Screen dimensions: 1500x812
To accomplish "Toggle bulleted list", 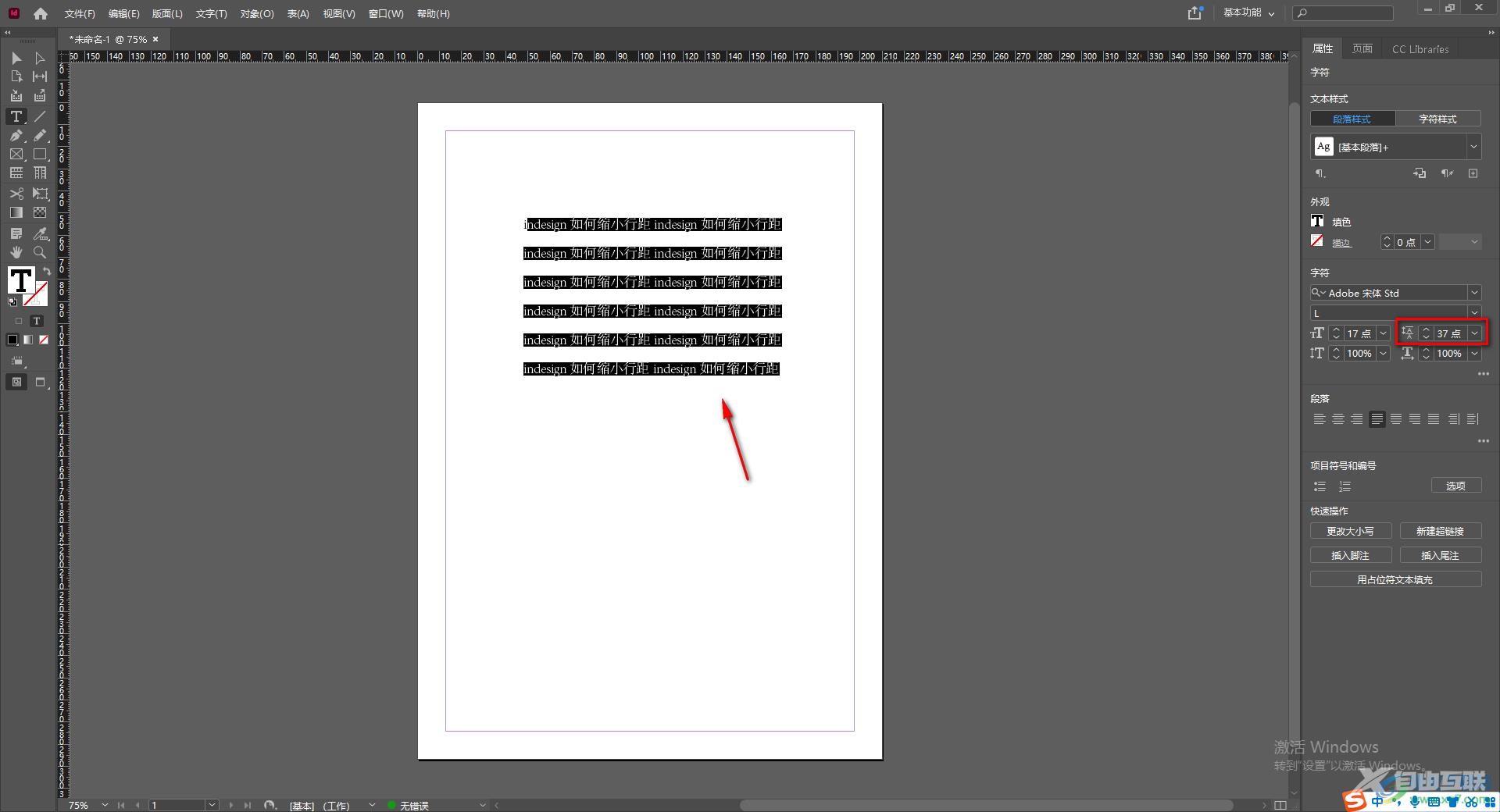I will (x=1320, y=486).
